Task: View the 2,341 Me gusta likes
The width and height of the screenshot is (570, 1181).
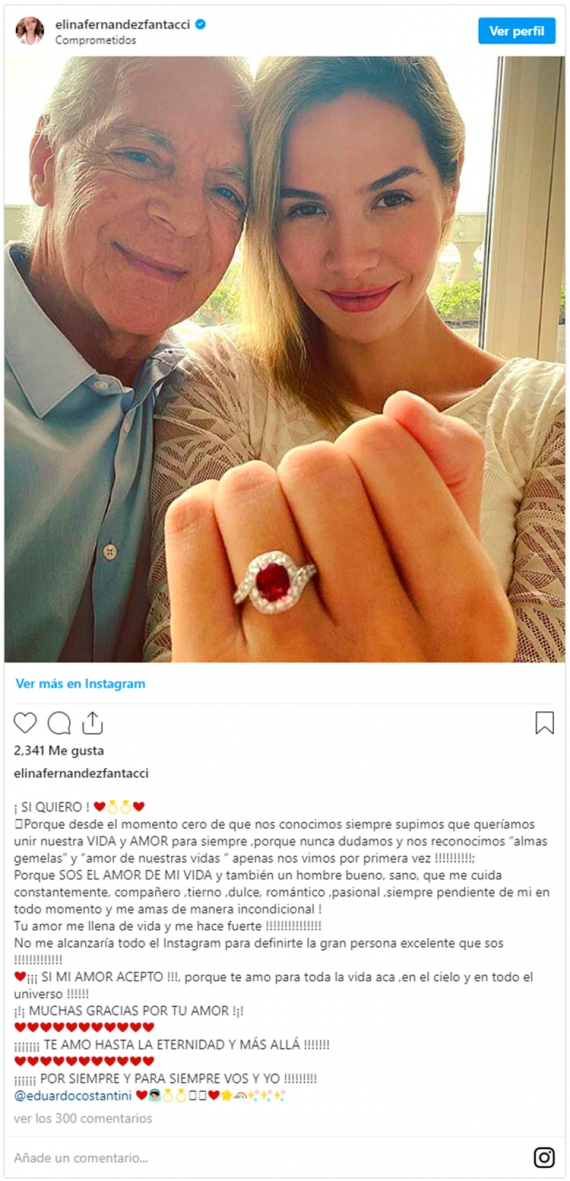Action: point(59,750)
